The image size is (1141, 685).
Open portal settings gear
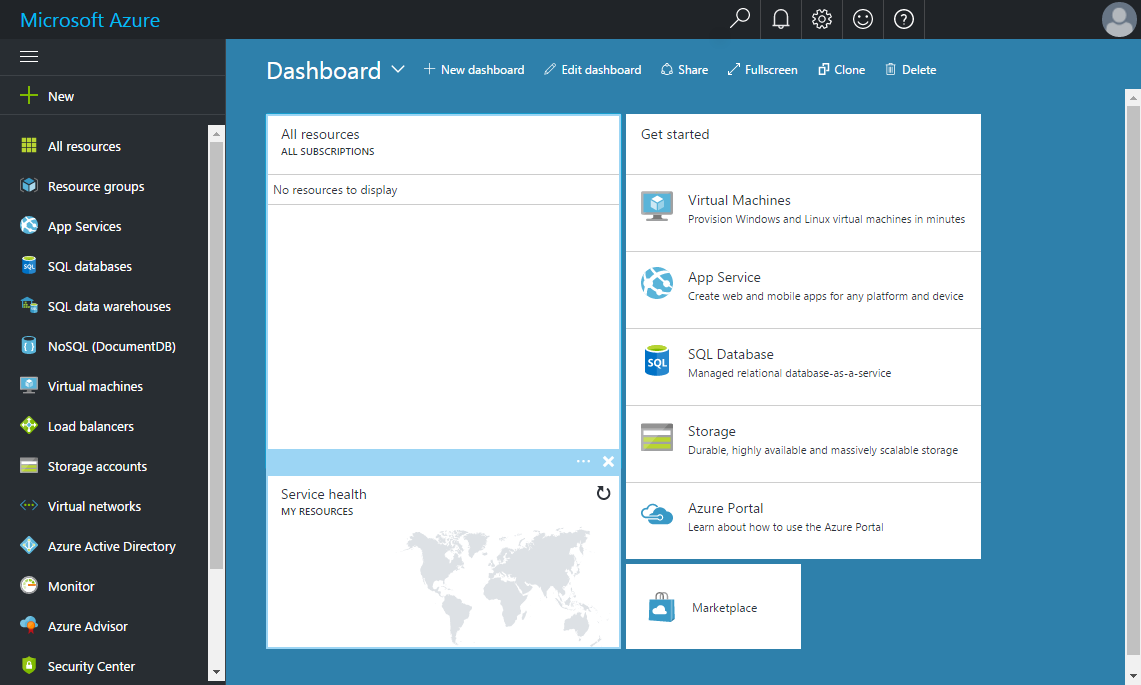(x=822, y=19)
